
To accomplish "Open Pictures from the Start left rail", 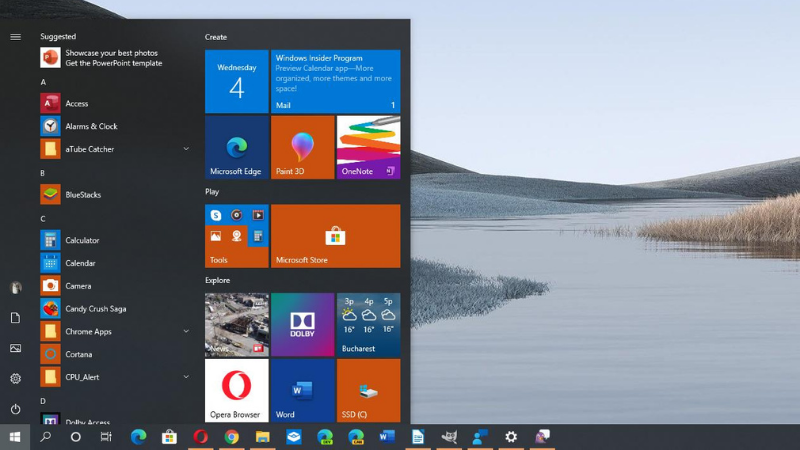I will (x=15, y=348).
